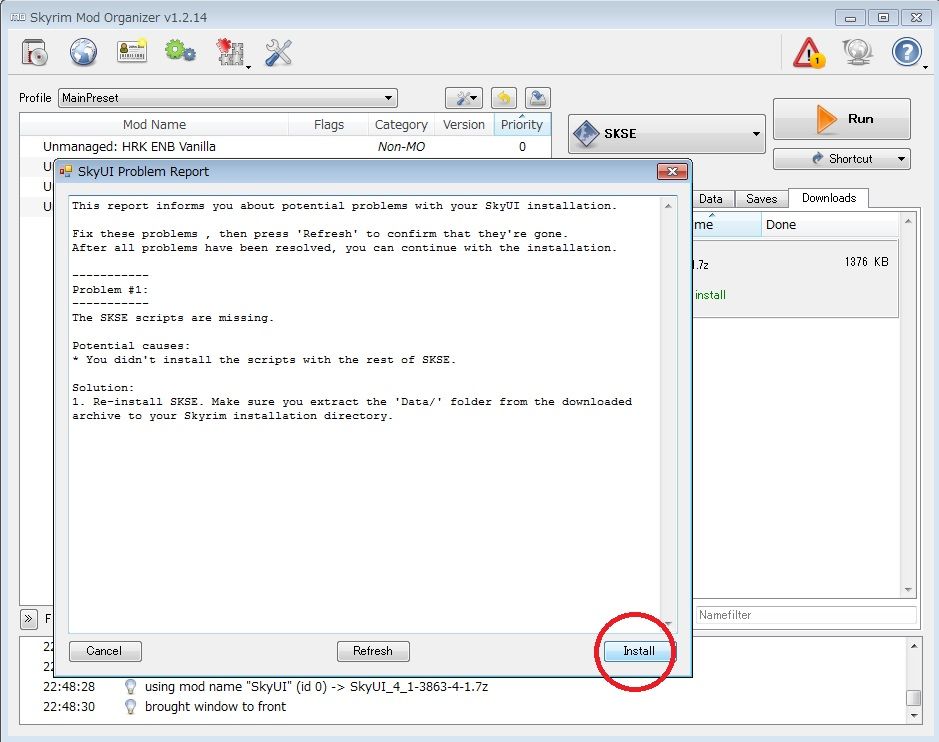Click scroll up arrow of log panel
The width and height of the screenshot is (939, 742).
coord(914,646)
